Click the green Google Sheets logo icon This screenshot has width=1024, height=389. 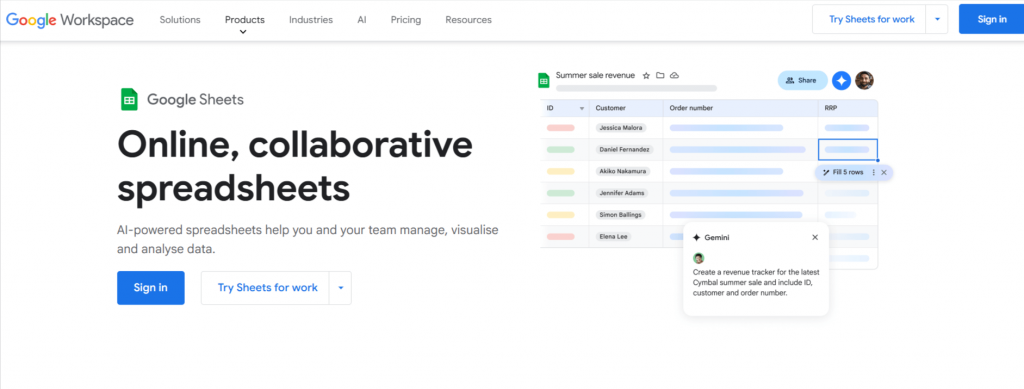[x=129, y=99]
